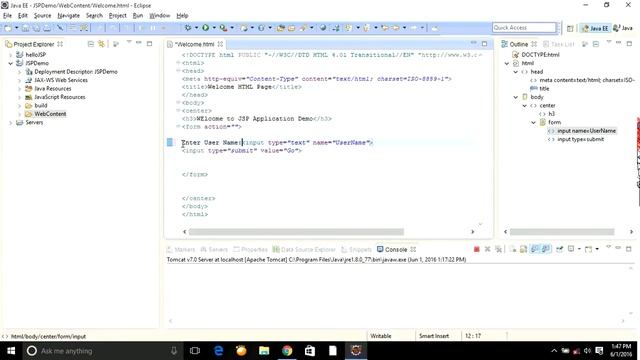
Task: Click the Pin Console icon
Action: click(559, 249)
